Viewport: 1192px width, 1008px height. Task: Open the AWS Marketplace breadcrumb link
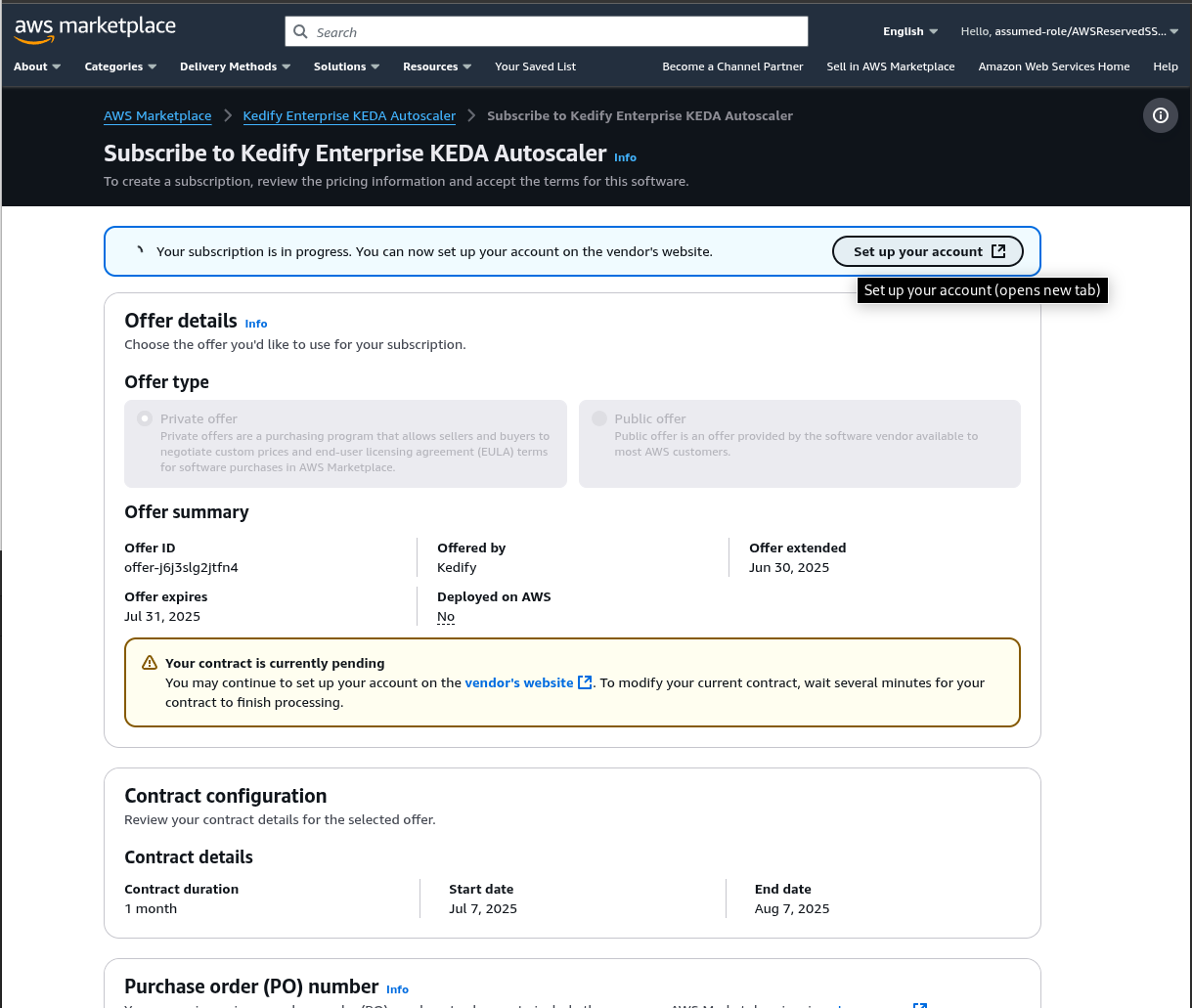157,115
